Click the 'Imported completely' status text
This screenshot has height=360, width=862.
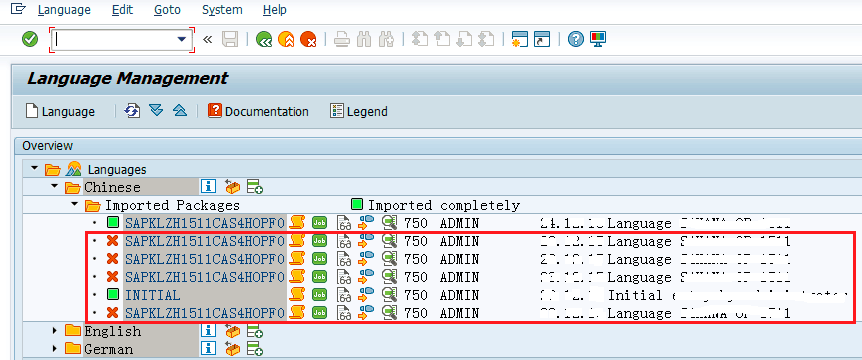(444, 206)
